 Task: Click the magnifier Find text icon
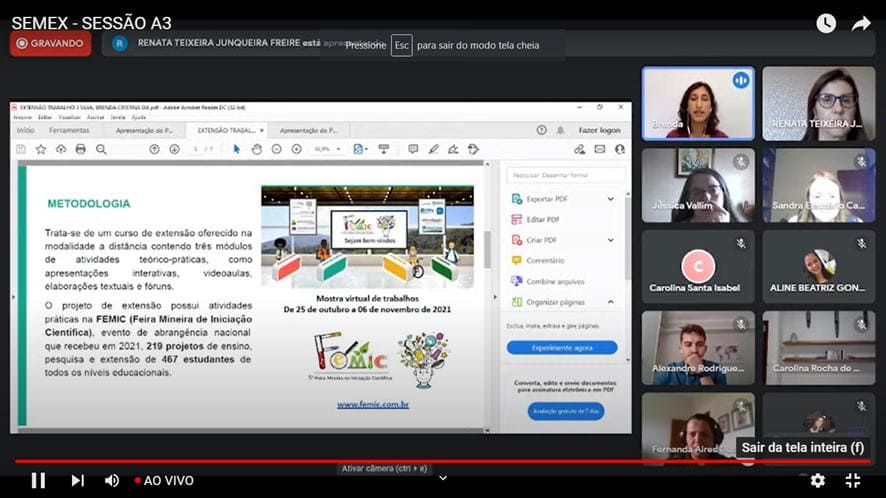tap(101, 149)
